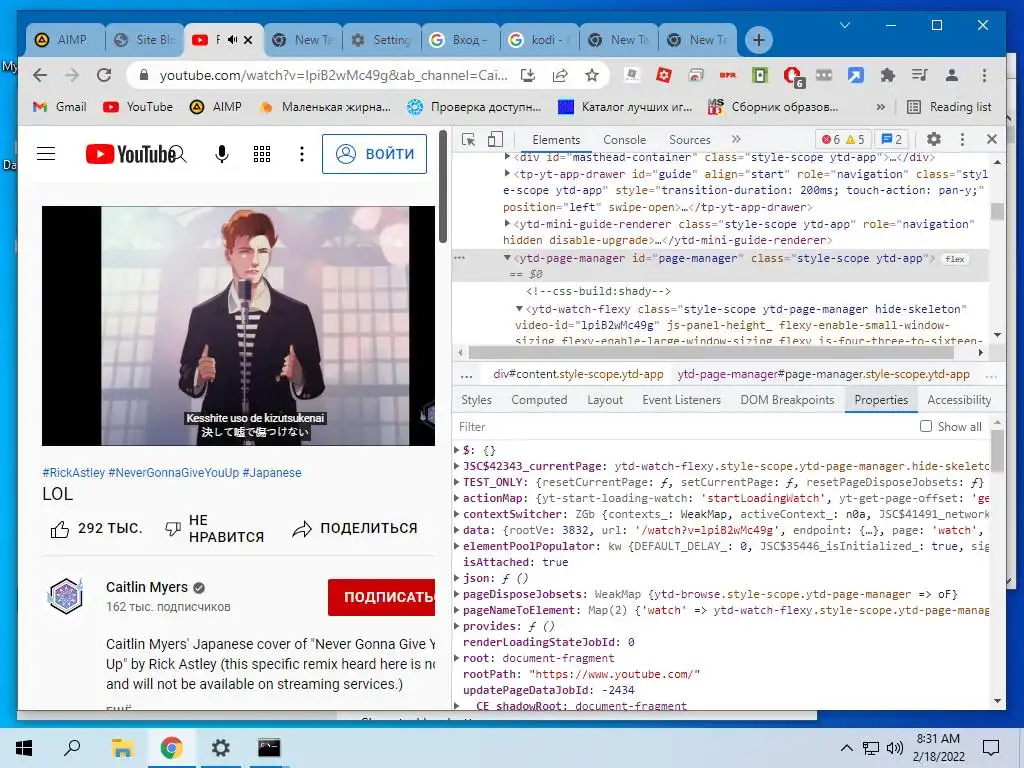This screenshot has height=768, width=1024.
Task: Select ytd-page-manager#page-manager breadcrumb
Action: pyautogui.click(x=823, y=374)
